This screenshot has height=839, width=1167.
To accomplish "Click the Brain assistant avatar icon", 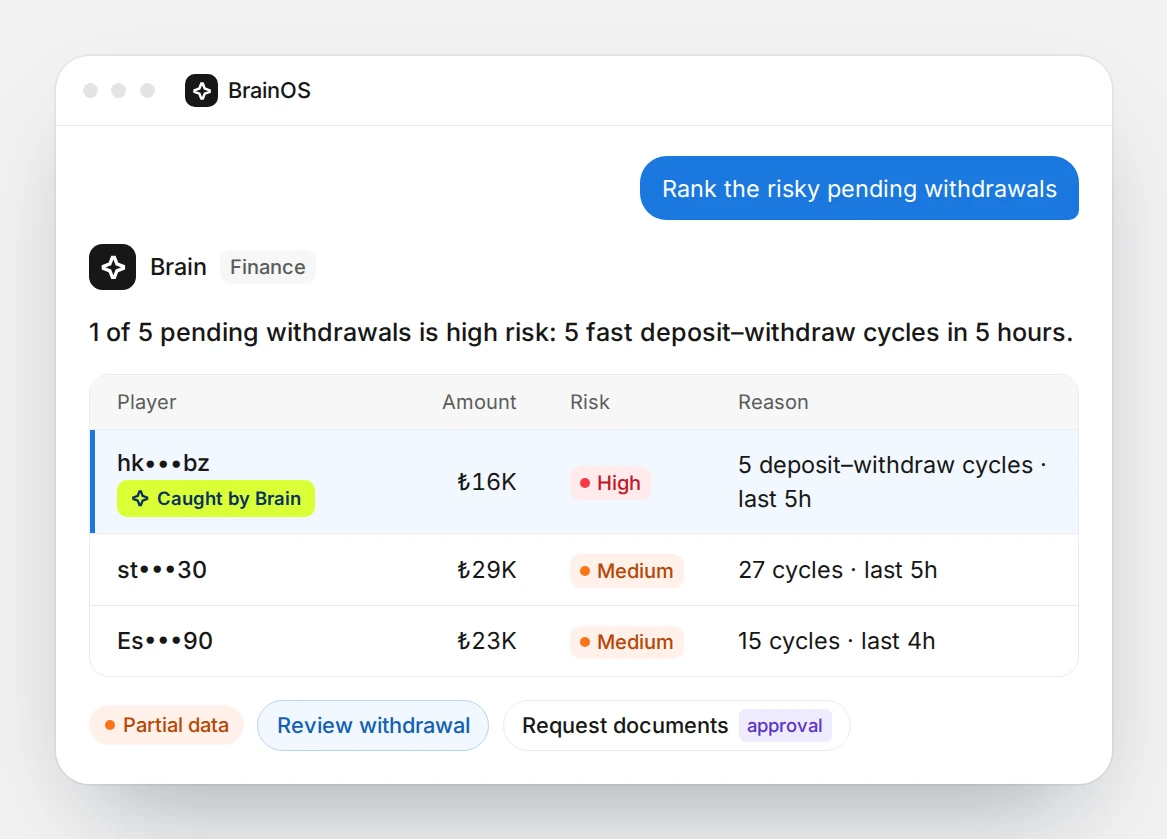I will point(112,267).
